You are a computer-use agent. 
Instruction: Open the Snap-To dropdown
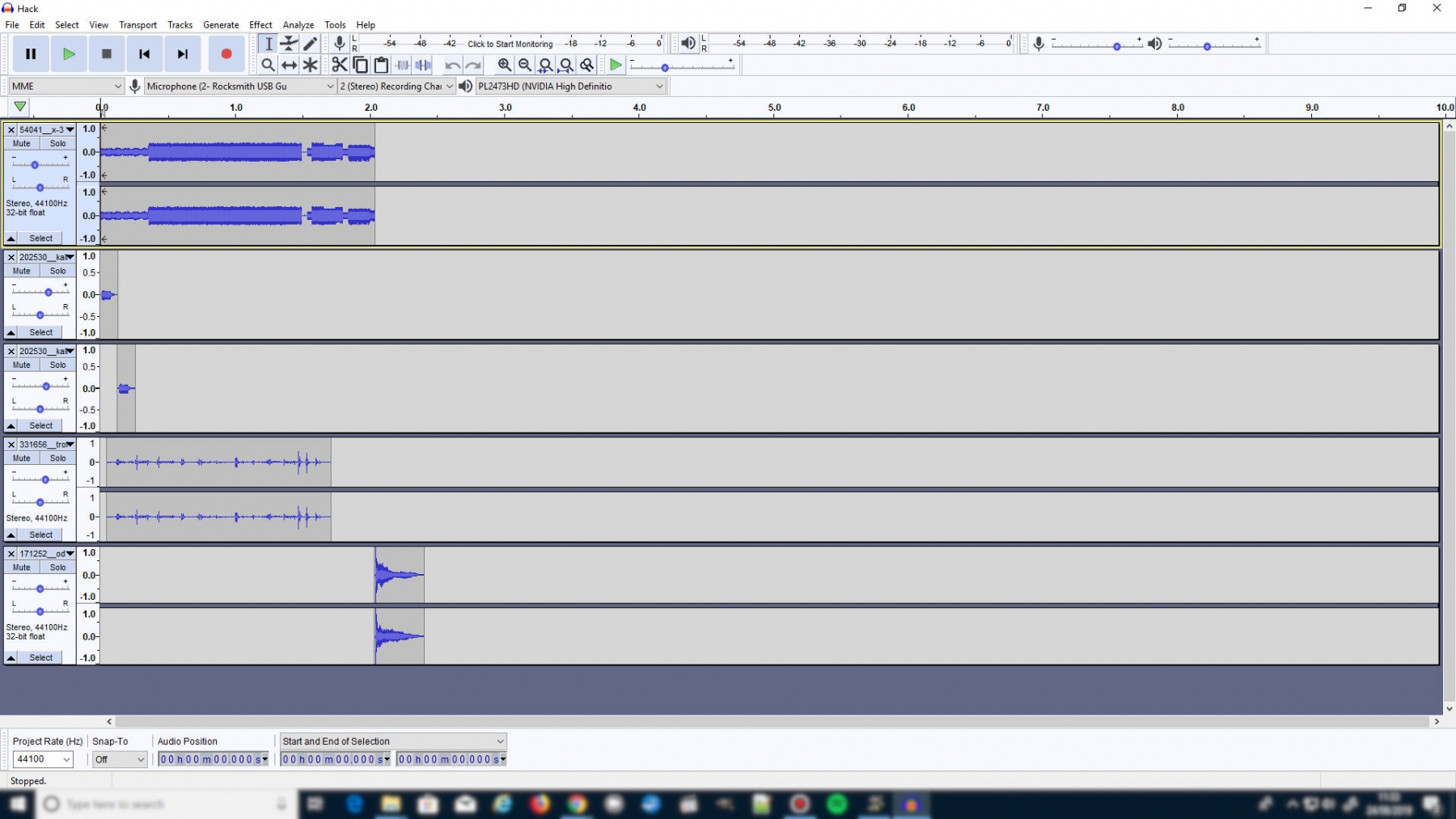119,759
